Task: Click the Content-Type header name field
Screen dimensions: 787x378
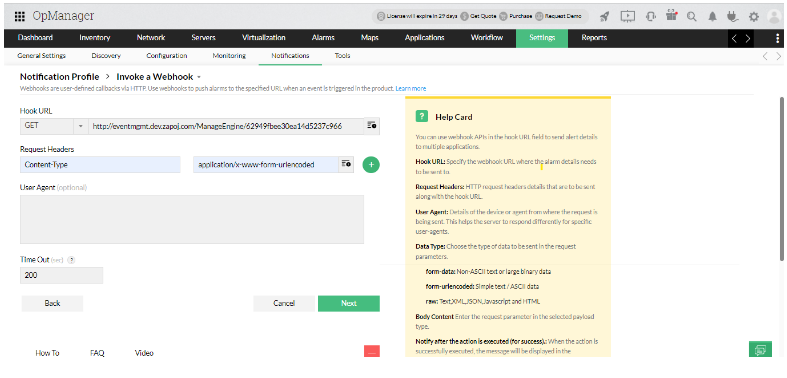Action: point(100,164)
